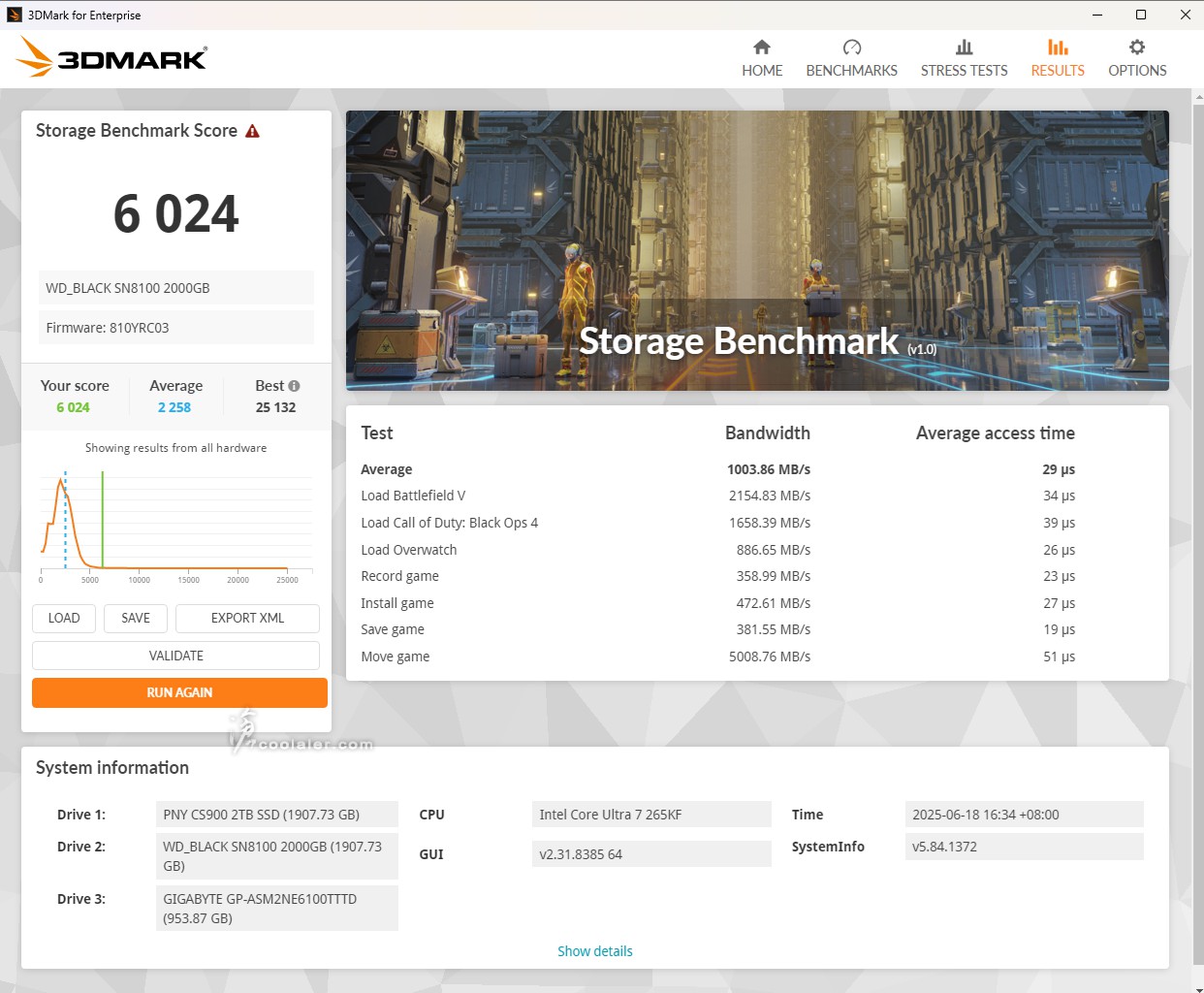Click the Drive 2 WD_BLACK SN8100 field
This screenshot has height=993, width=1204.
point(277,856)
